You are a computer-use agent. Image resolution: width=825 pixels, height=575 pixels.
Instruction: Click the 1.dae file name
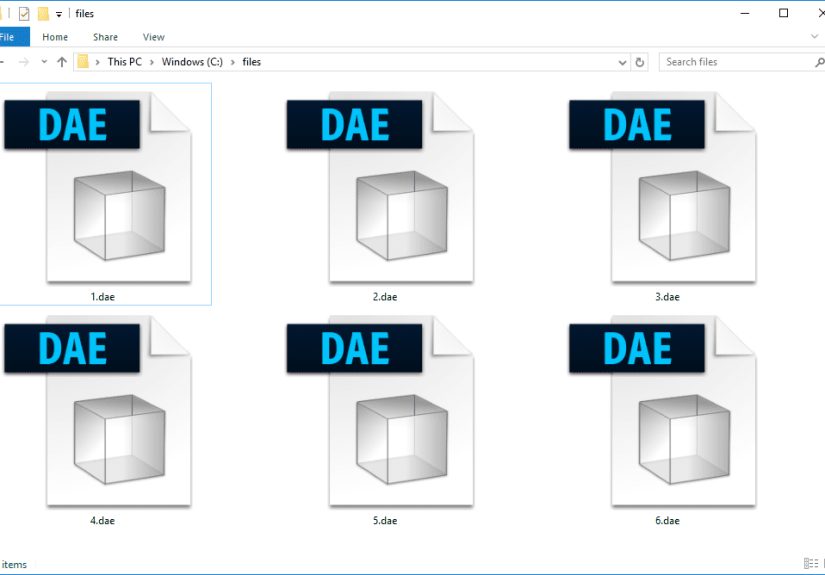click(x=103, y=297)
